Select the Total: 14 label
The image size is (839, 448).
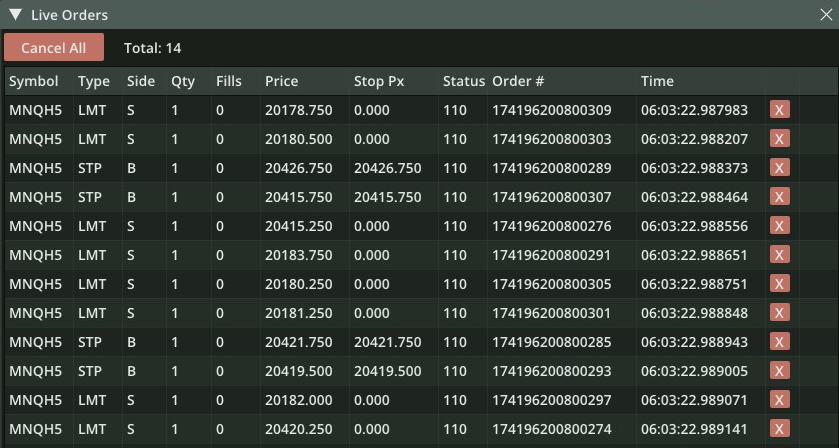tap(152, 48)
